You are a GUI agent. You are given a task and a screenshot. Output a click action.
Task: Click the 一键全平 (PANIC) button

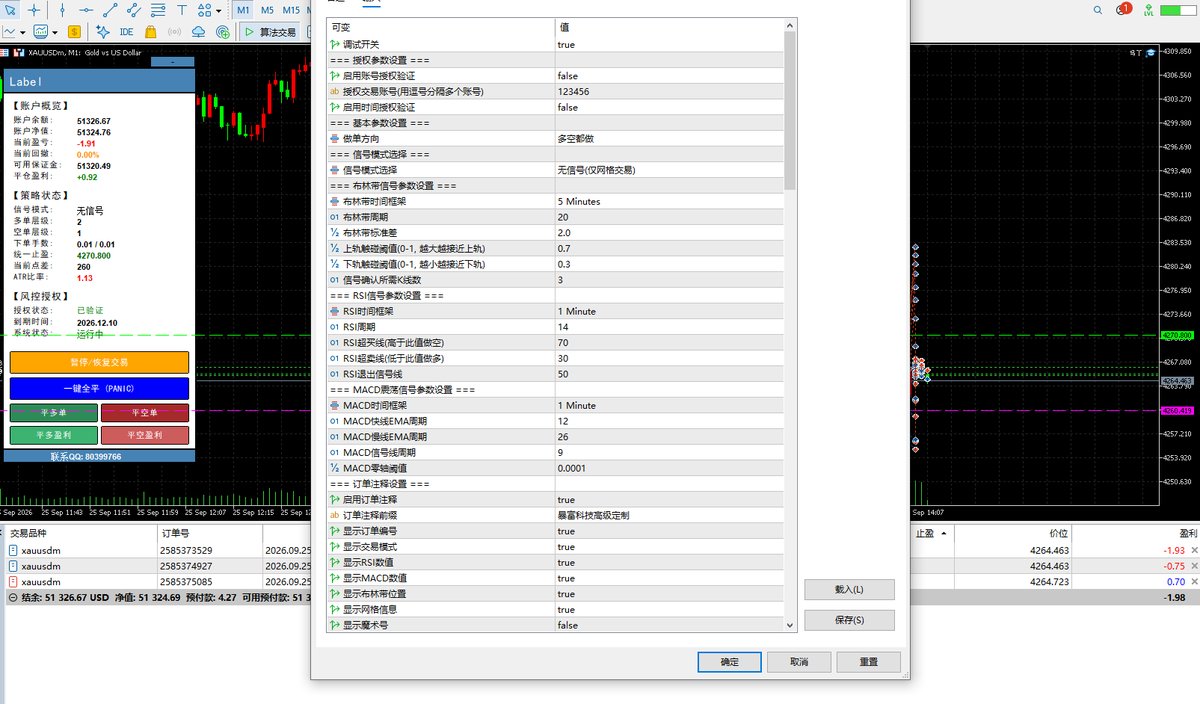99,388
